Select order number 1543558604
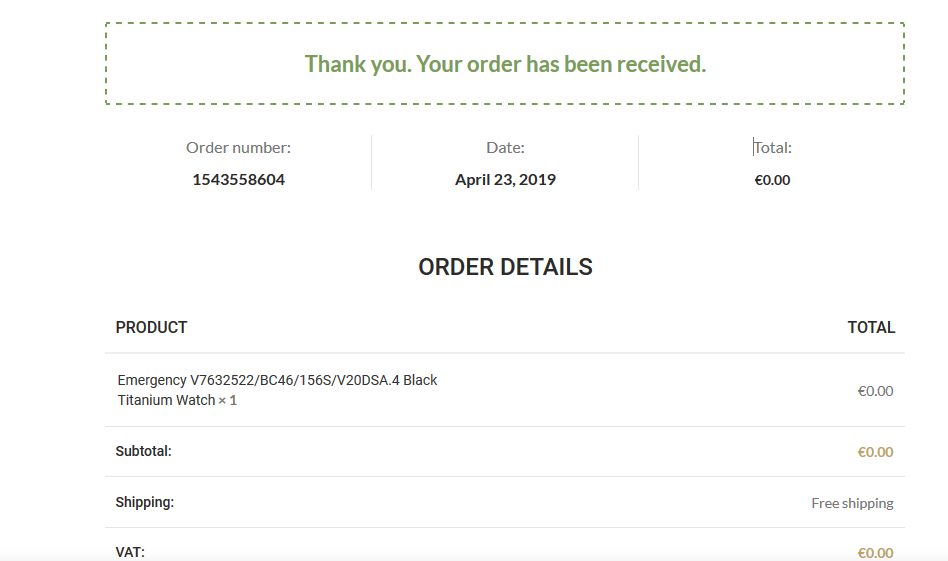This screenshot has width=948, height=561. (x=238, y=180)
